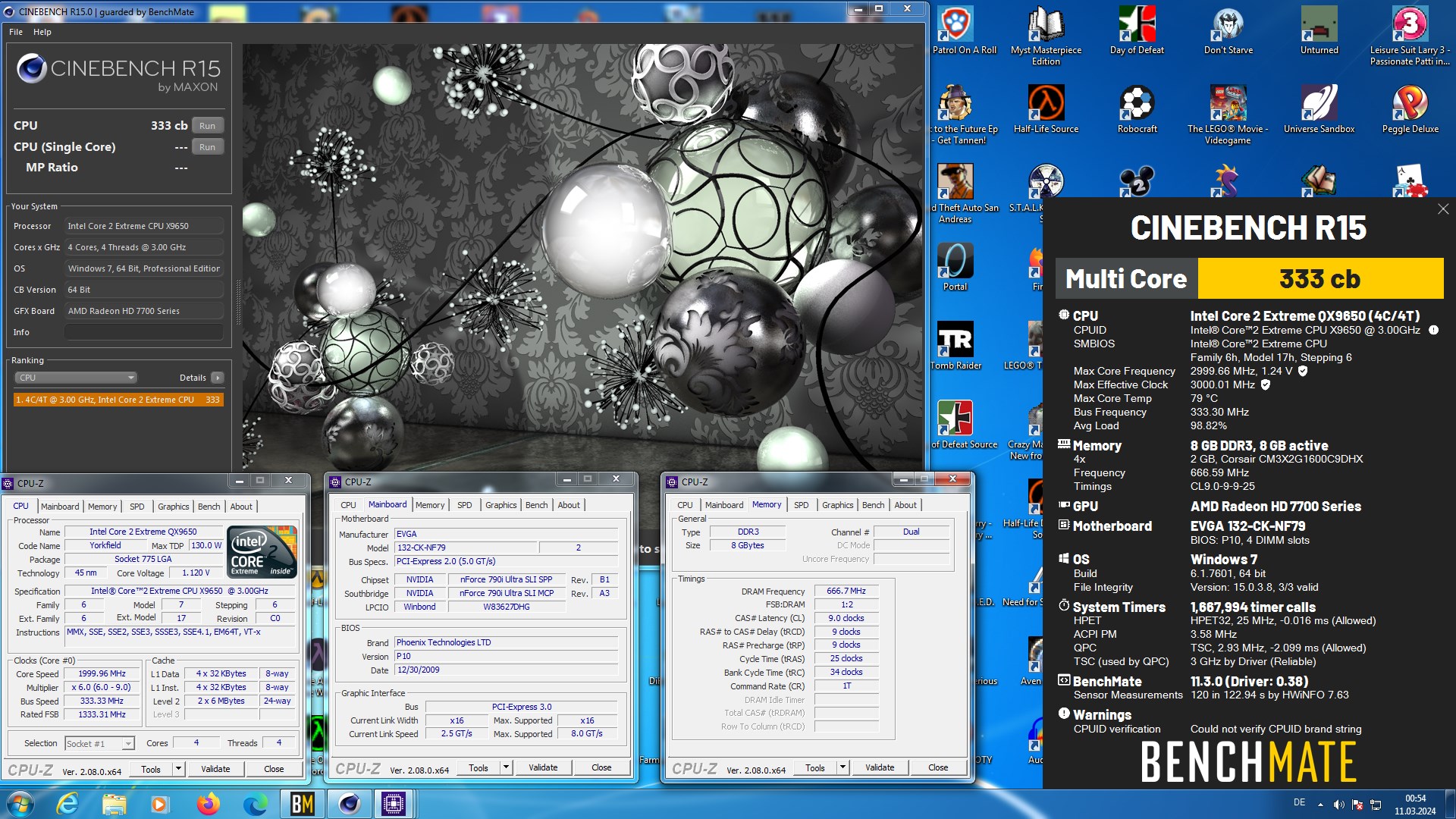
Task: Click Tools button in Memory CPU-Z window
Action: [815, 767]
